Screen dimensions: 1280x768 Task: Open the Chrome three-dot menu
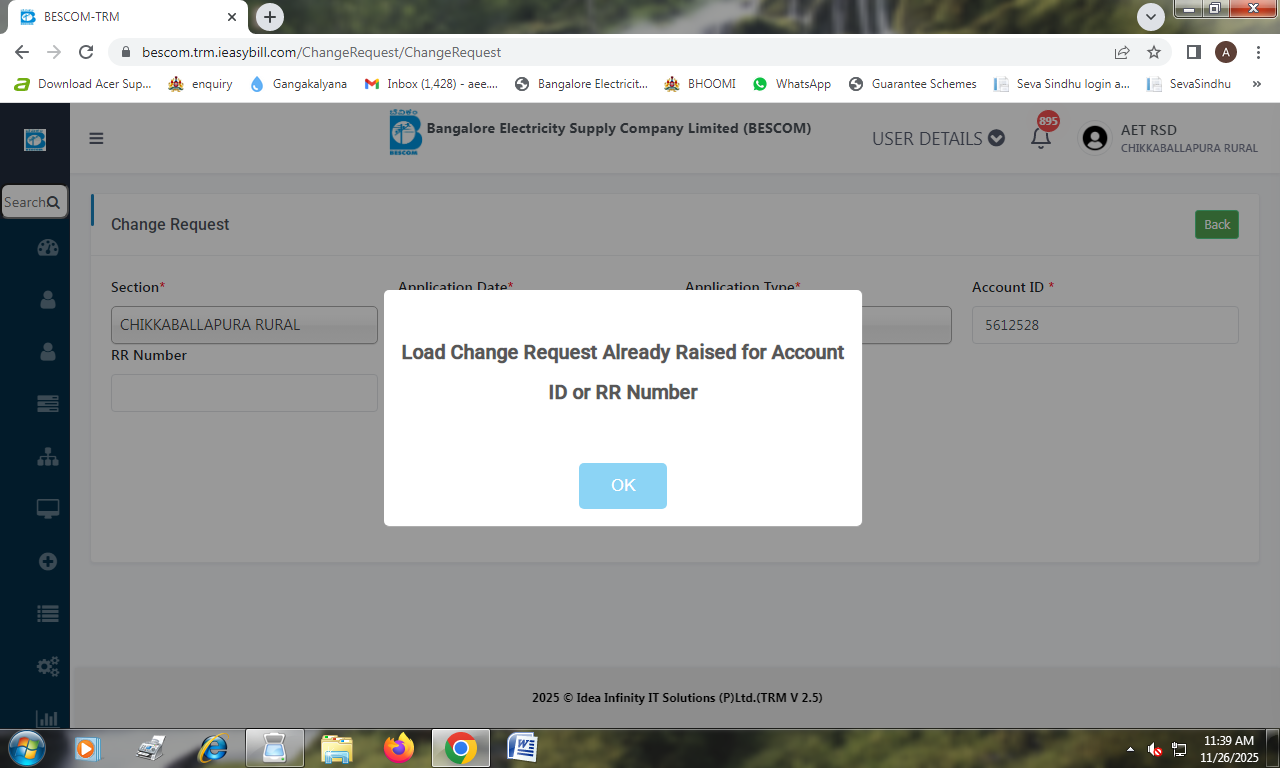point(1257,52)
